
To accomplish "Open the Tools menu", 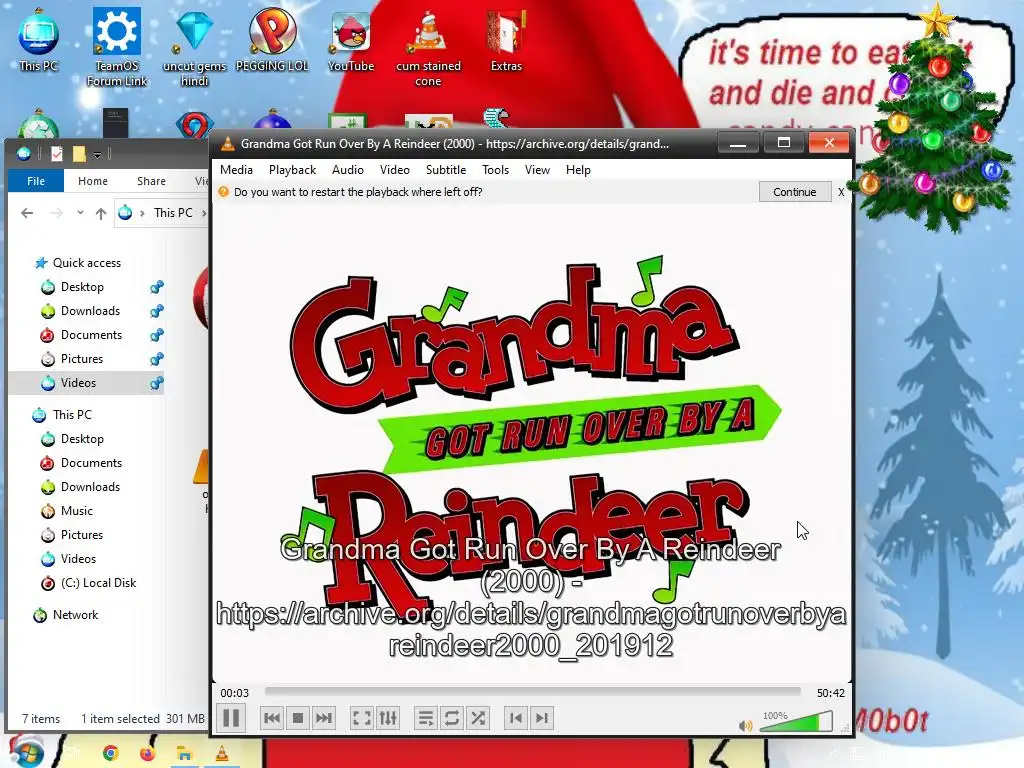I will pyautogui.click(x=496, y=170).
